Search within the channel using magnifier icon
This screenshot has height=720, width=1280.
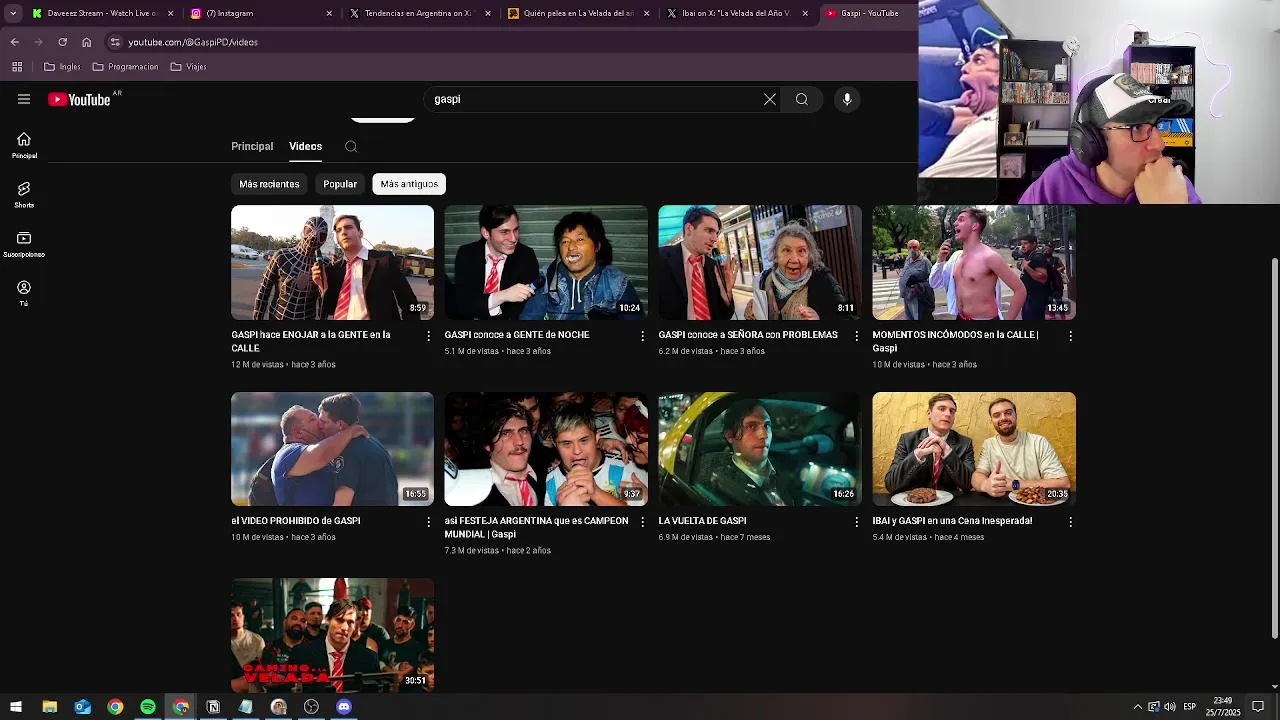(351, 146)
